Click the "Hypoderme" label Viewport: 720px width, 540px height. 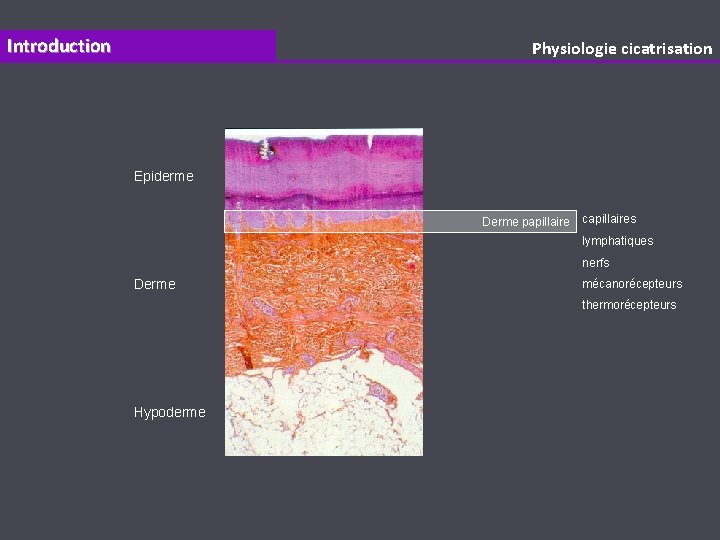click(x=169, y=412)
